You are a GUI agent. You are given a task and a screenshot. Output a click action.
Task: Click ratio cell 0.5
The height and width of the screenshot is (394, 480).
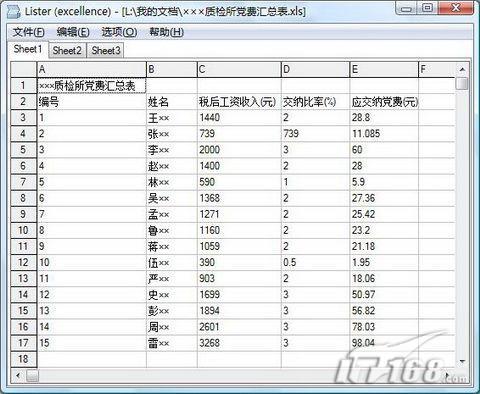[x=316, y=262]
